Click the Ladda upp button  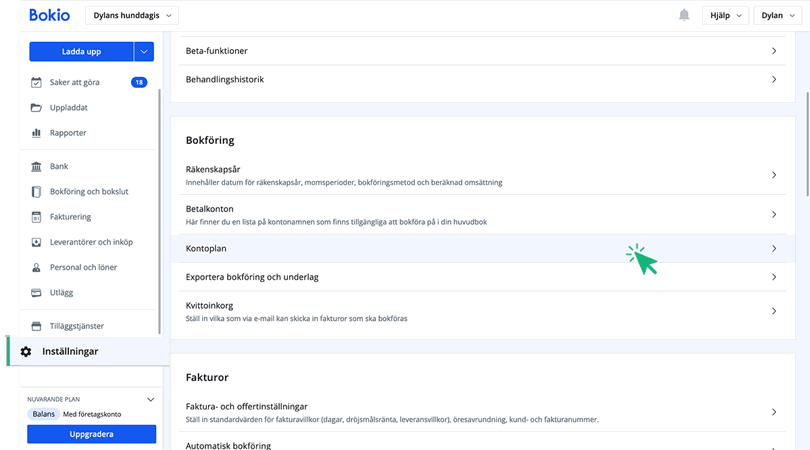pyautogui.click(x=81, y=51)
